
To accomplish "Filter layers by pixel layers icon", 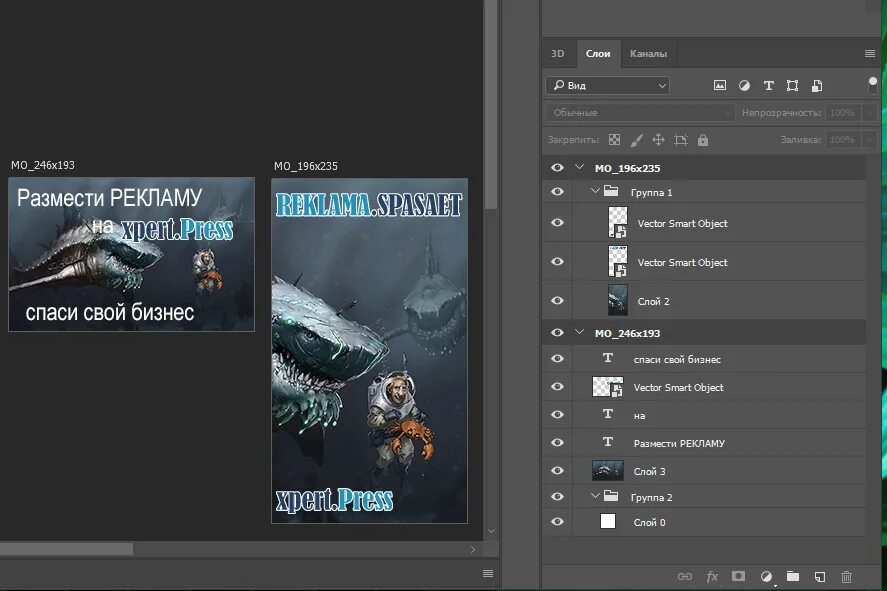I will coord(720,85).
